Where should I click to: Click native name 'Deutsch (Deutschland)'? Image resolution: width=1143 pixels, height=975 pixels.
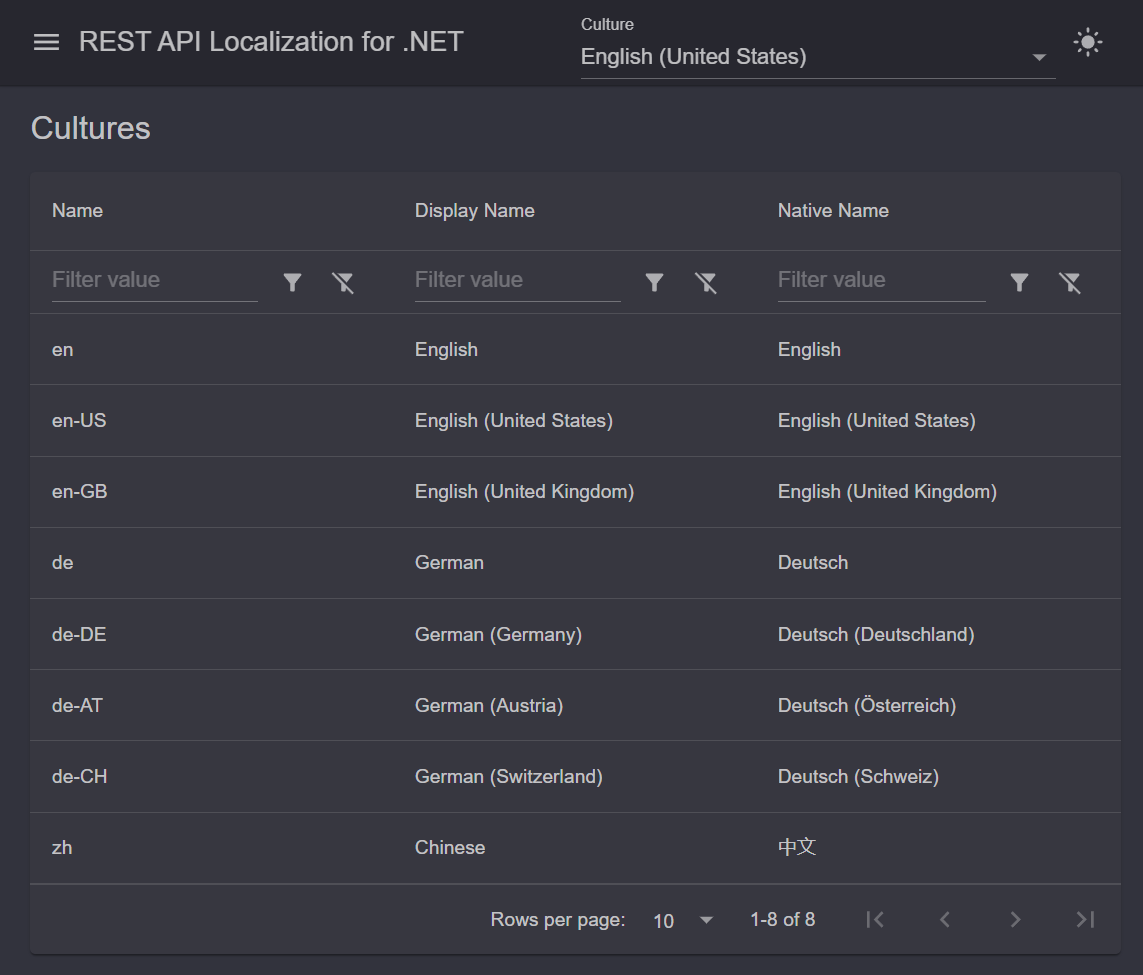pyautogui.click(x=876, y=635)
